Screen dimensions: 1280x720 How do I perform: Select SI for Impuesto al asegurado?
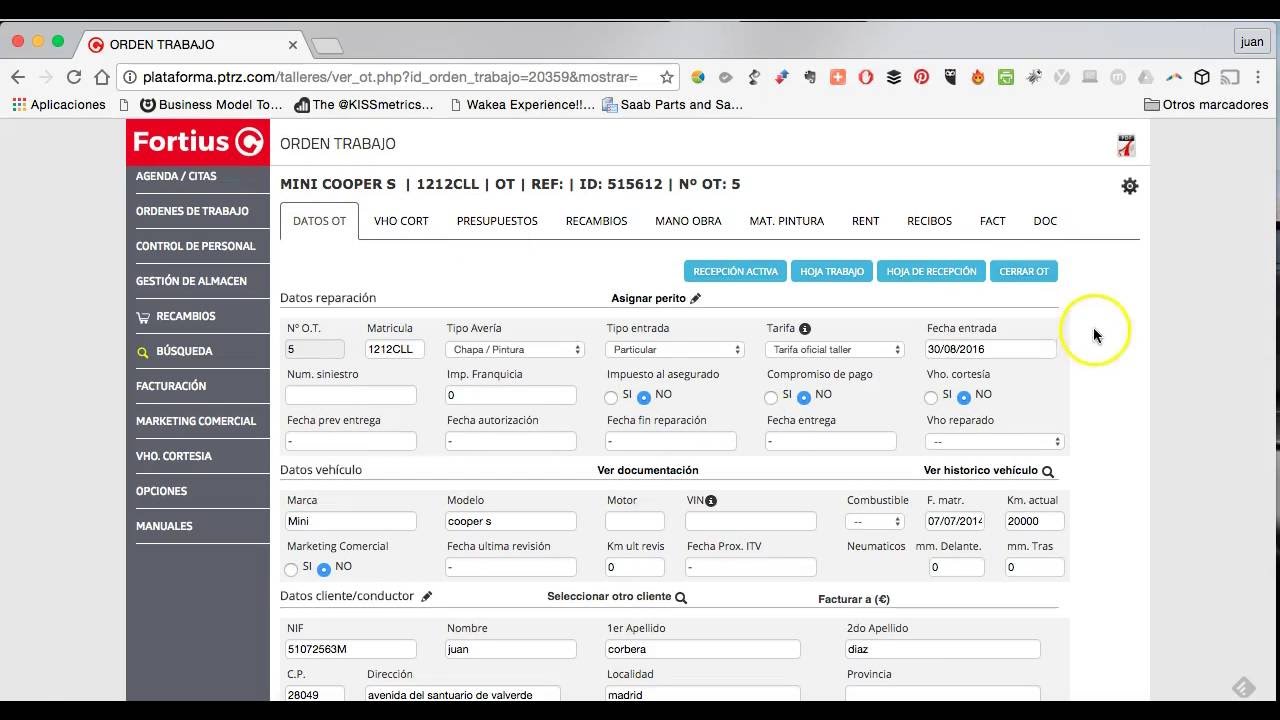click(611, 397)
